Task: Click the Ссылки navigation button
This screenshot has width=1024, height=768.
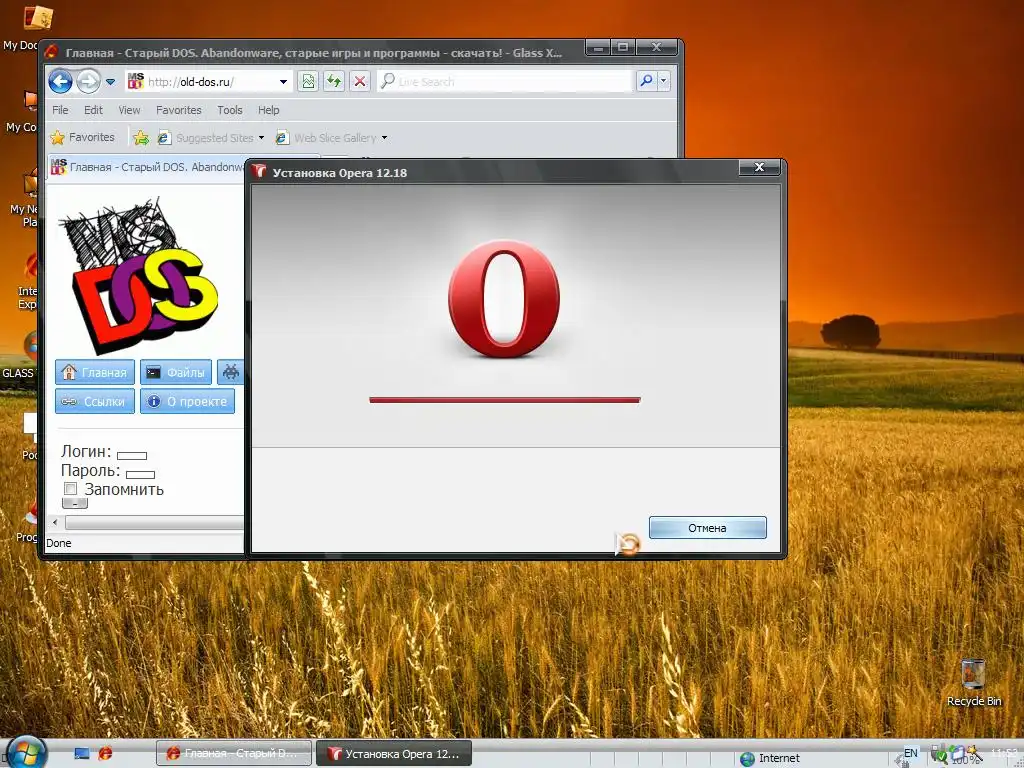Action: (x=95, y=401)
